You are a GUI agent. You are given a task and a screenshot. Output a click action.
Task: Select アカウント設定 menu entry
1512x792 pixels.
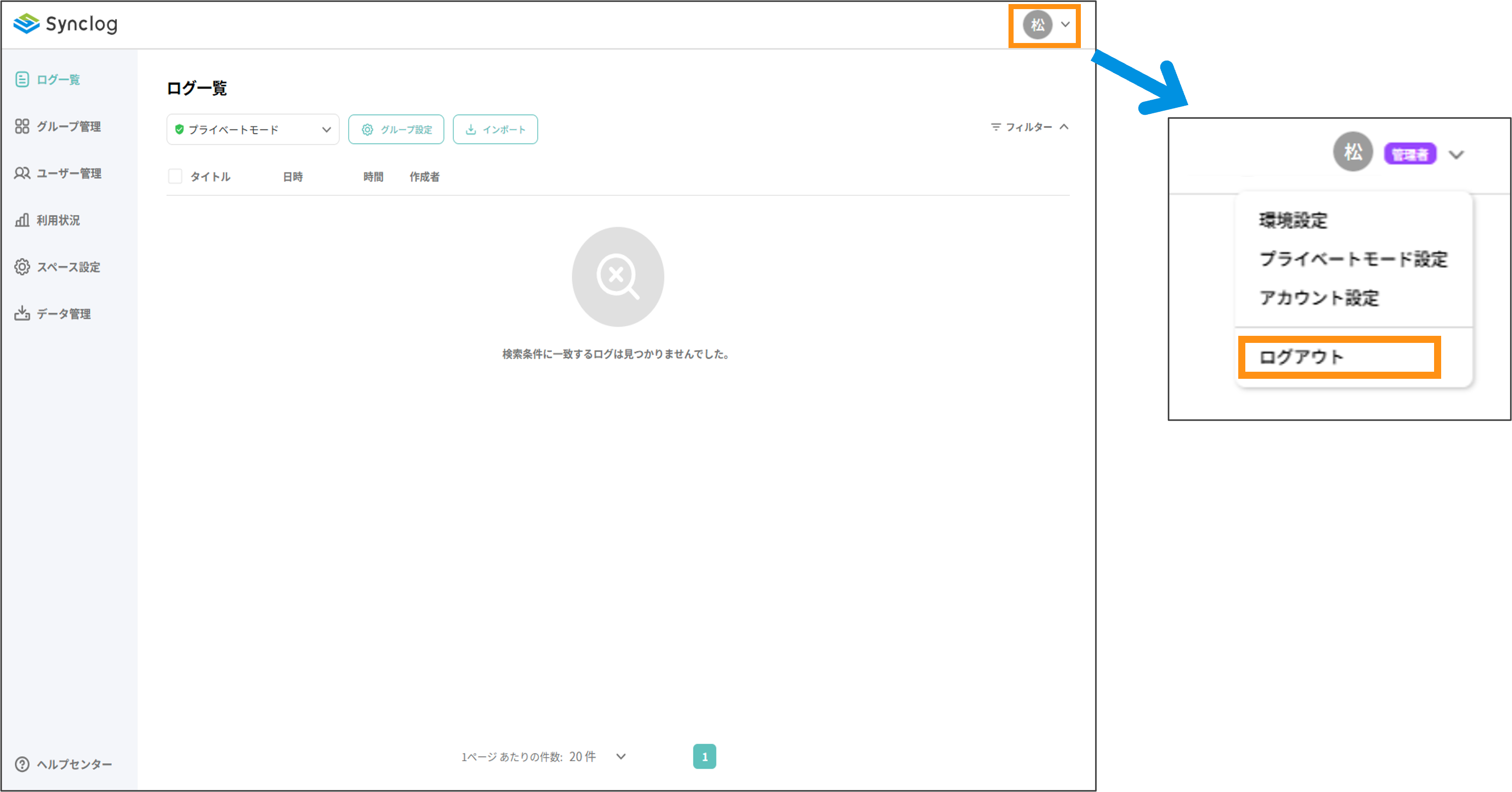tap(1319, 298)
